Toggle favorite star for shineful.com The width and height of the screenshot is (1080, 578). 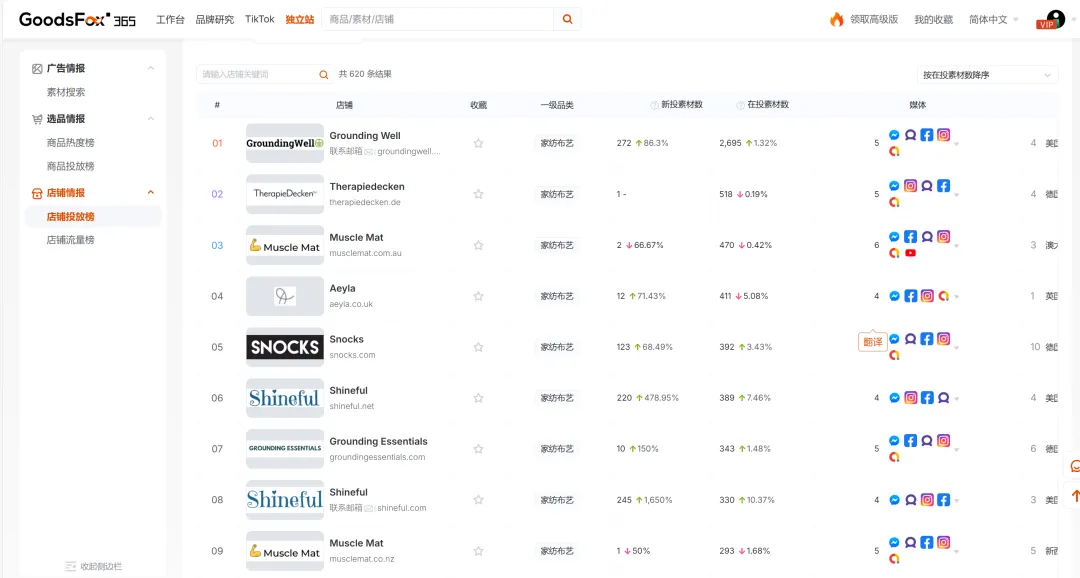[478, 500]
